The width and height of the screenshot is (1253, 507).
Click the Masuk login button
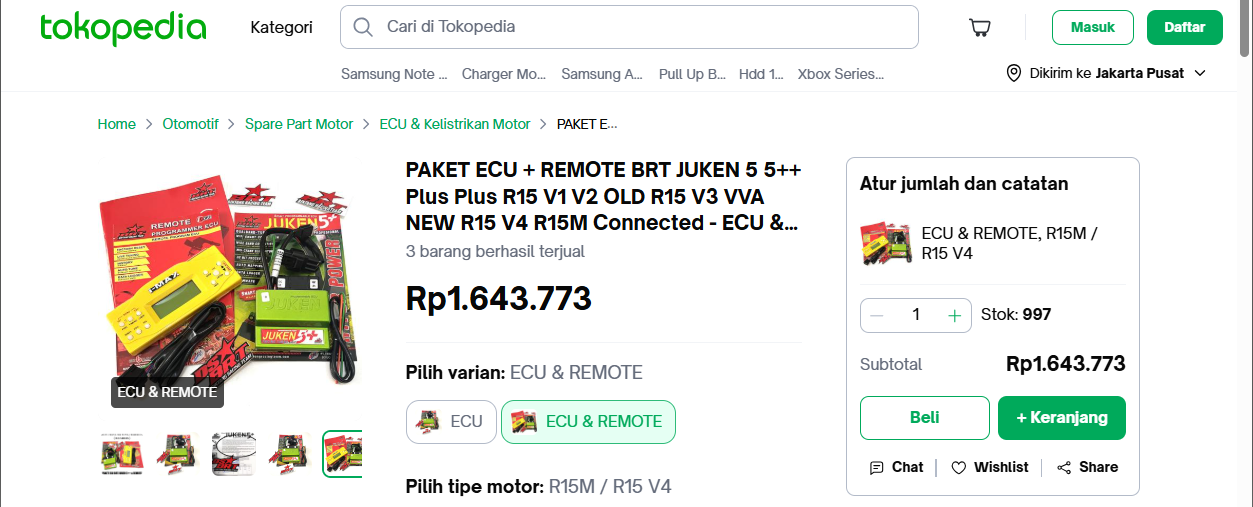(x=1092, y=28)
